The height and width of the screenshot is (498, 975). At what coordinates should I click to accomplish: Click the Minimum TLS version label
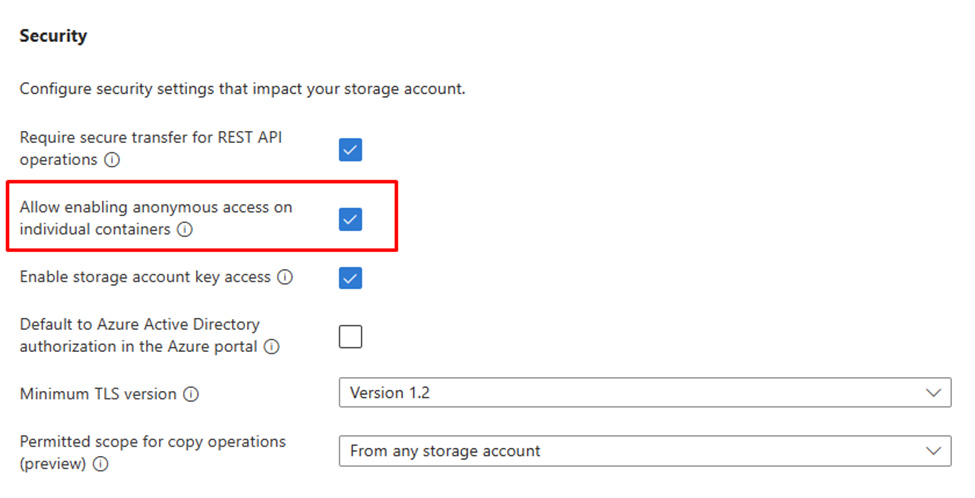[99, 394]
